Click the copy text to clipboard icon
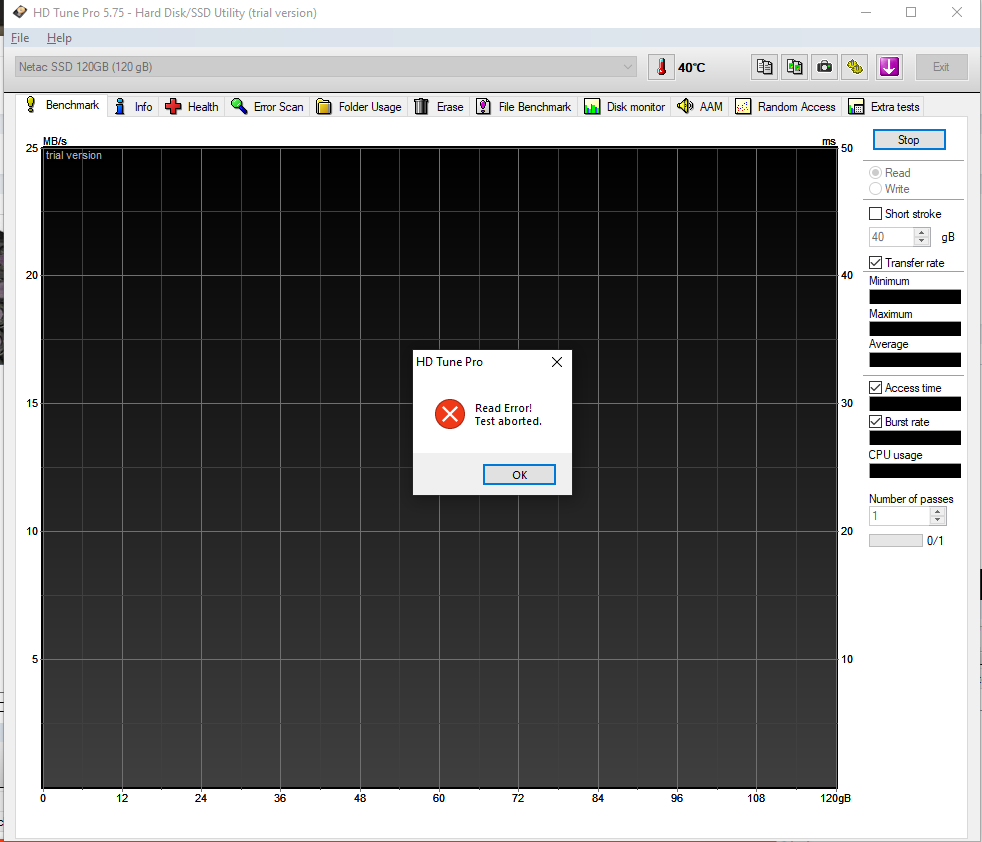 click(764, 67)
